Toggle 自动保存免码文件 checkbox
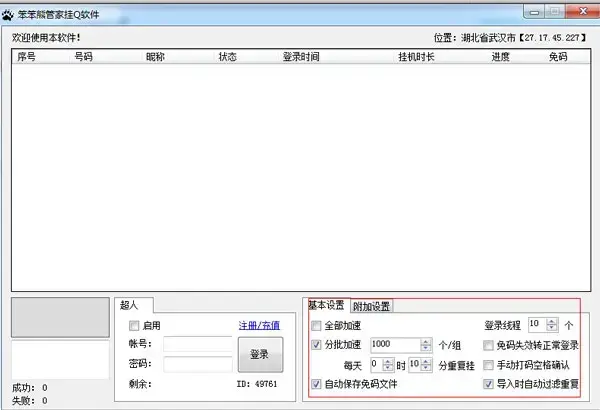The width and height of the screenshot is (600, 410). tap(316, 384)
